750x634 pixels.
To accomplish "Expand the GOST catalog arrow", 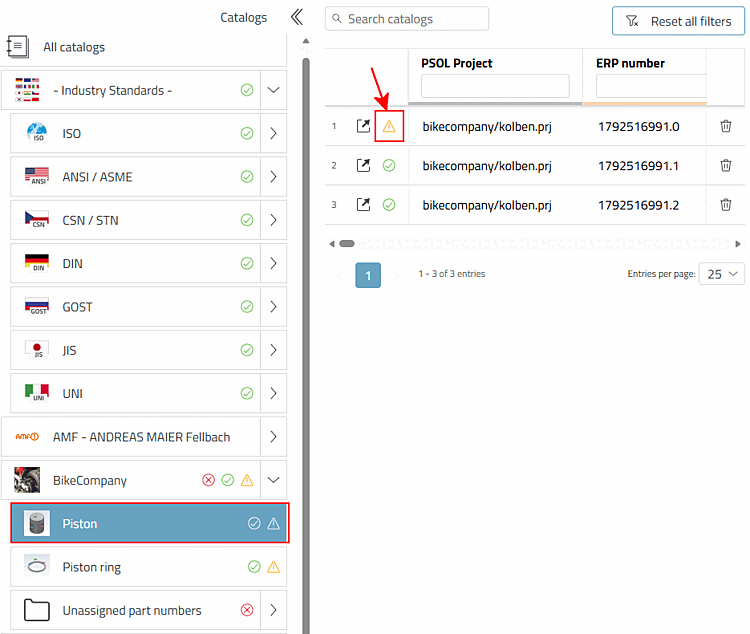I will [x=274, y=307].
